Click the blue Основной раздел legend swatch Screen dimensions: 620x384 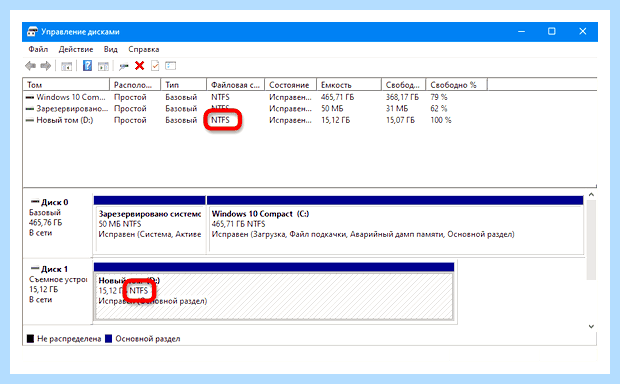pos(108,339)
